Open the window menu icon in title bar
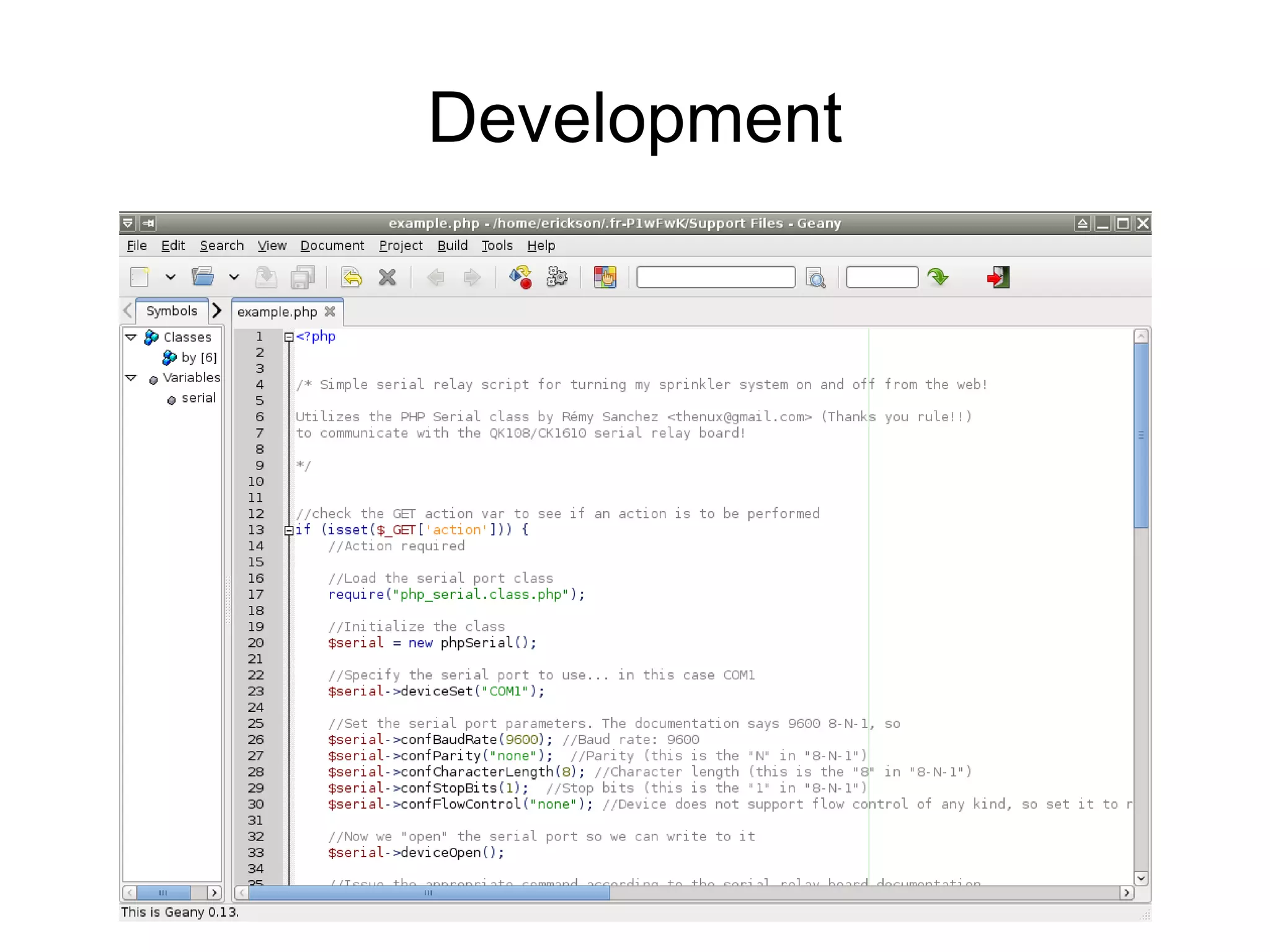This screenshot has height=952, width=1270. click(x=128, y=223)
